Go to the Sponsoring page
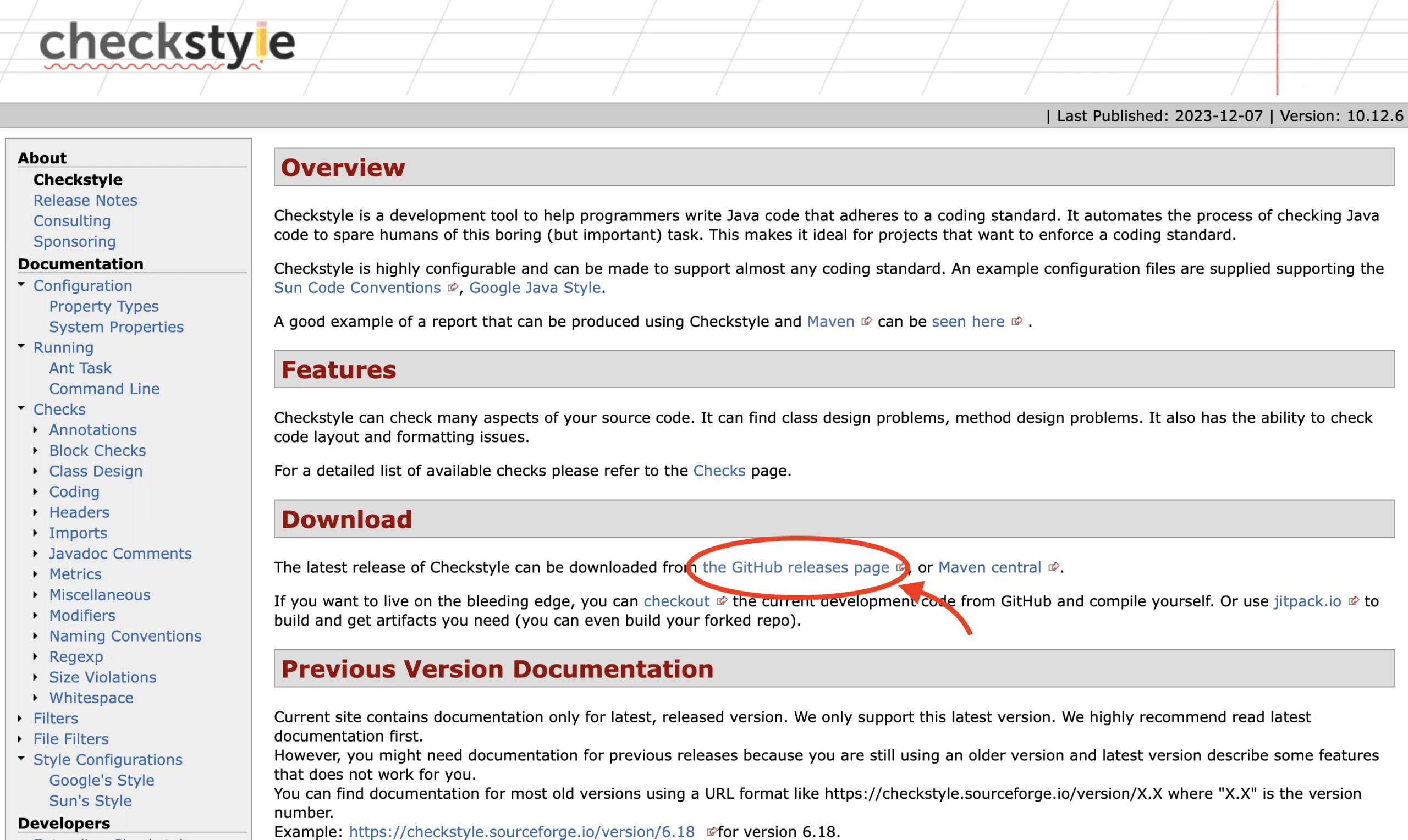The width and height of the screenshot is (1408, 840). click(75, 242)
